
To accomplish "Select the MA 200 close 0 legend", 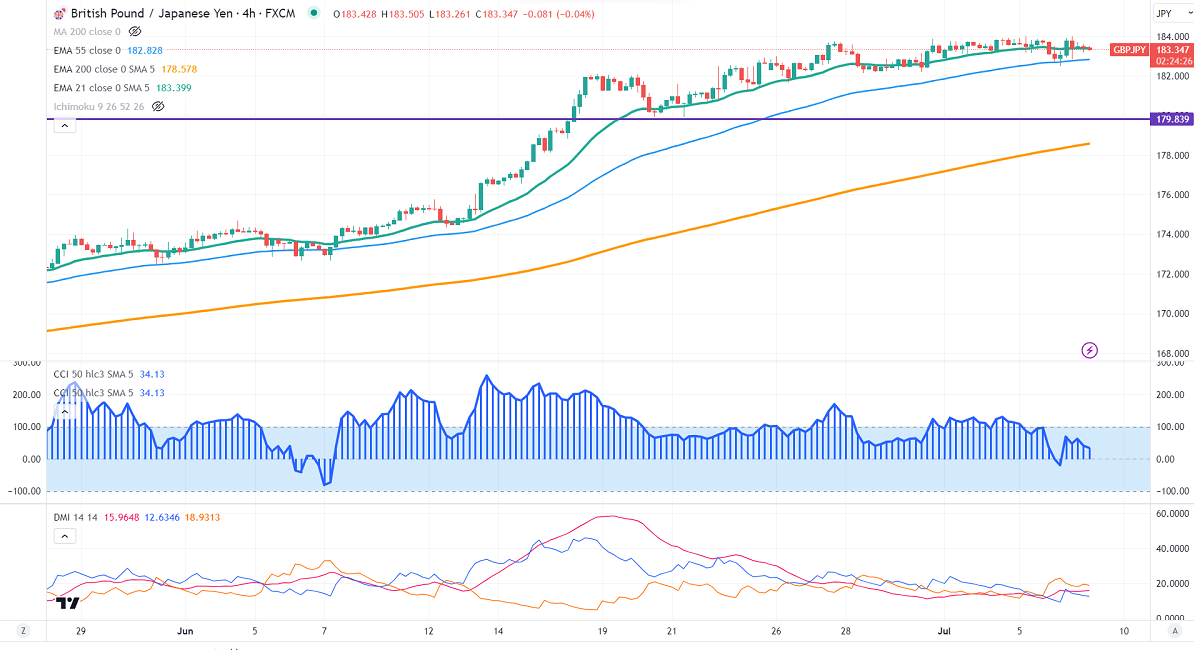I will click(87, 31).
